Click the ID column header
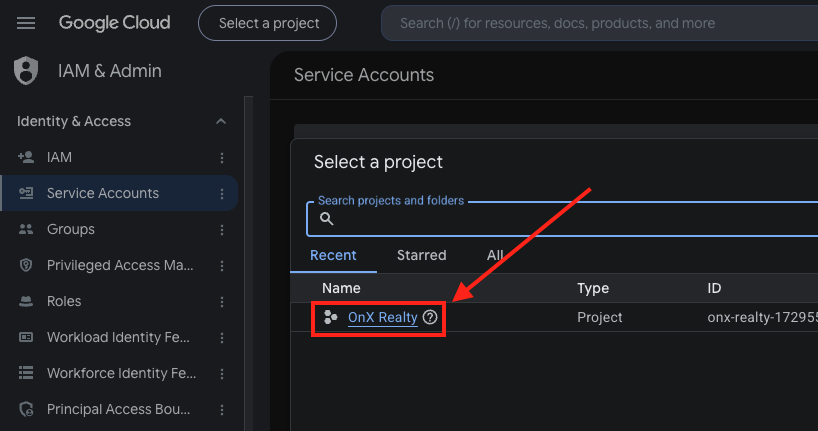Image resolution: width=818 pixels, height=431 pixels. [714, 288]
